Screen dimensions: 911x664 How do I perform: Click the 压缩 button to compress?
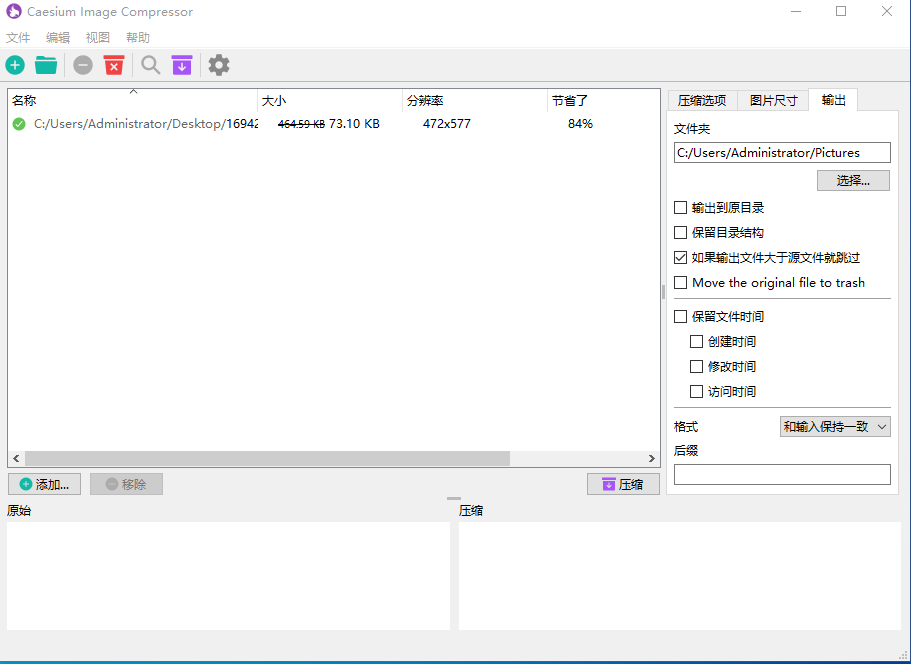click(x=623, y=484)
